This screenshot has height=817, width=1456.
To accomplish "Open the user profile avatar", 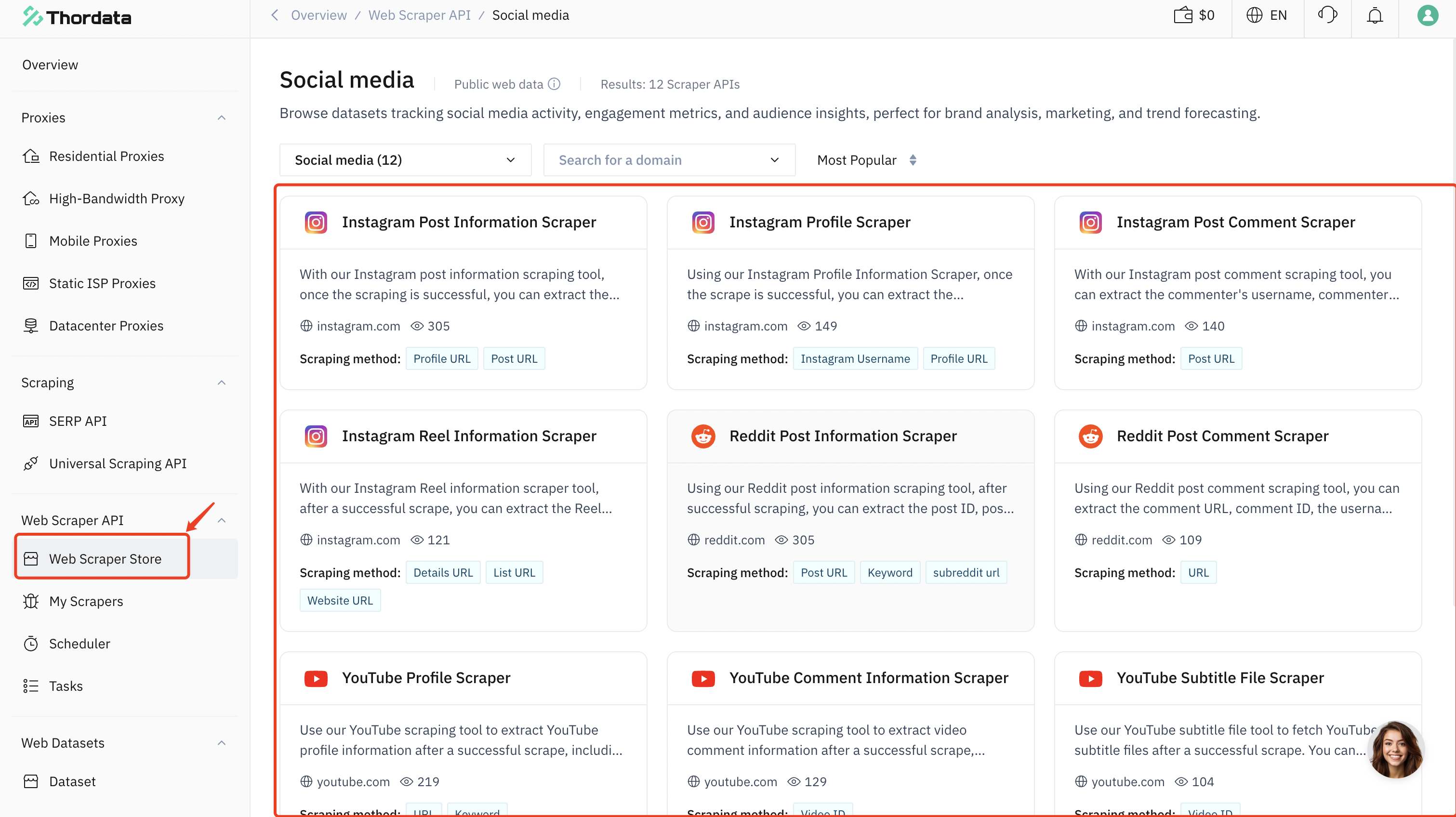I will click(1427, 15).
